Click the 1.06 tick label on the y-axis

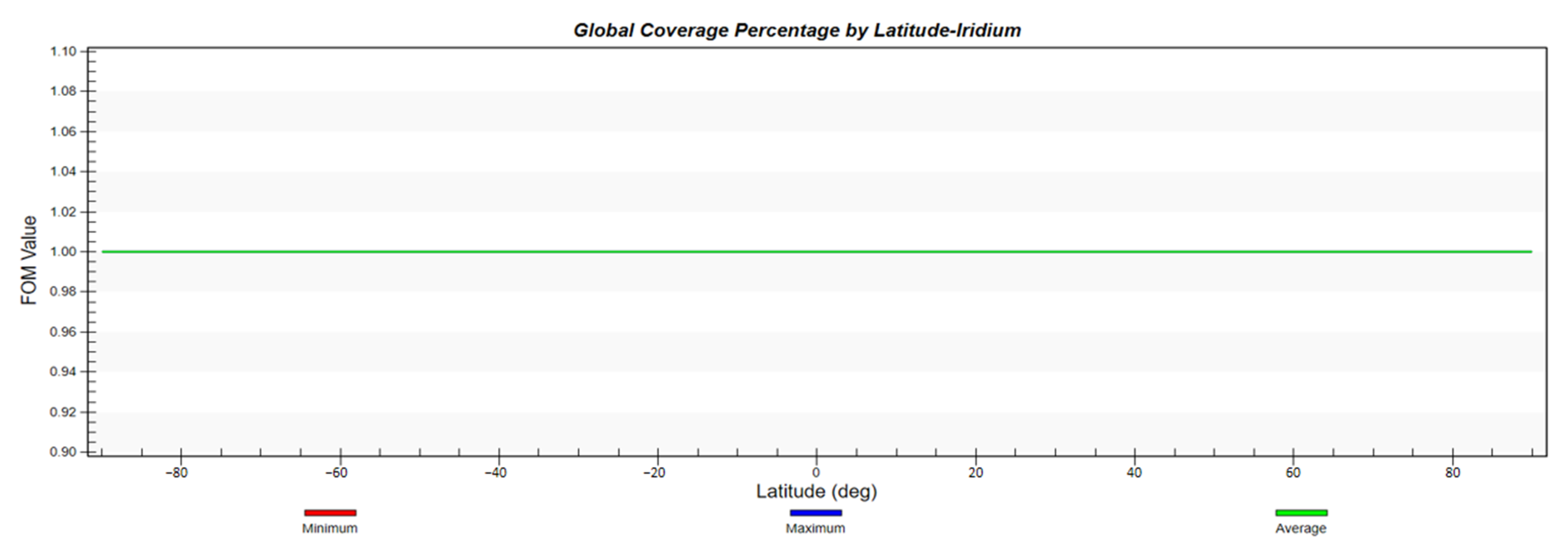[x=63, y=132]
